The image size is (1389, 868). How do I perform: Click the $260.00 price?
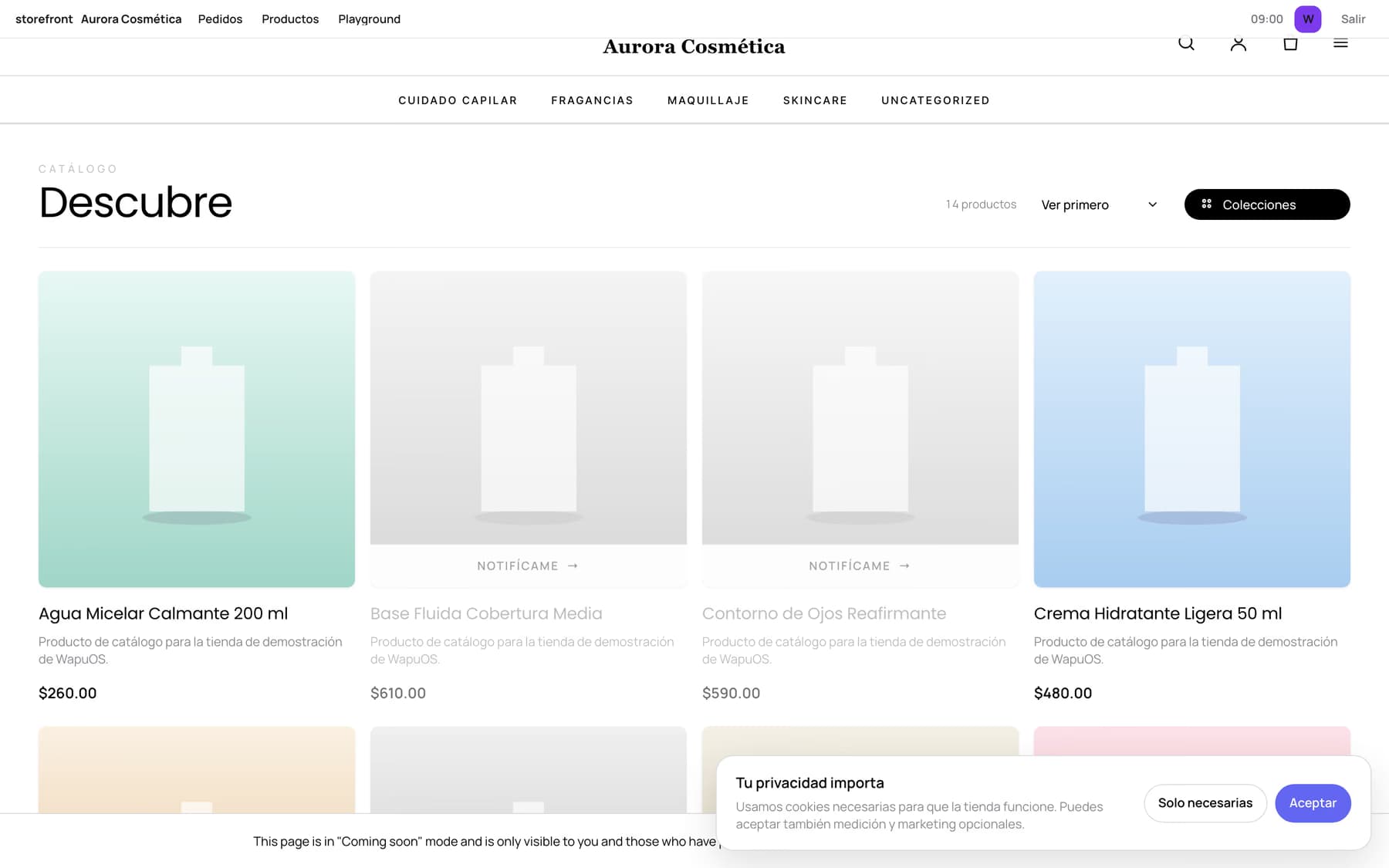(x=68, y=693)
